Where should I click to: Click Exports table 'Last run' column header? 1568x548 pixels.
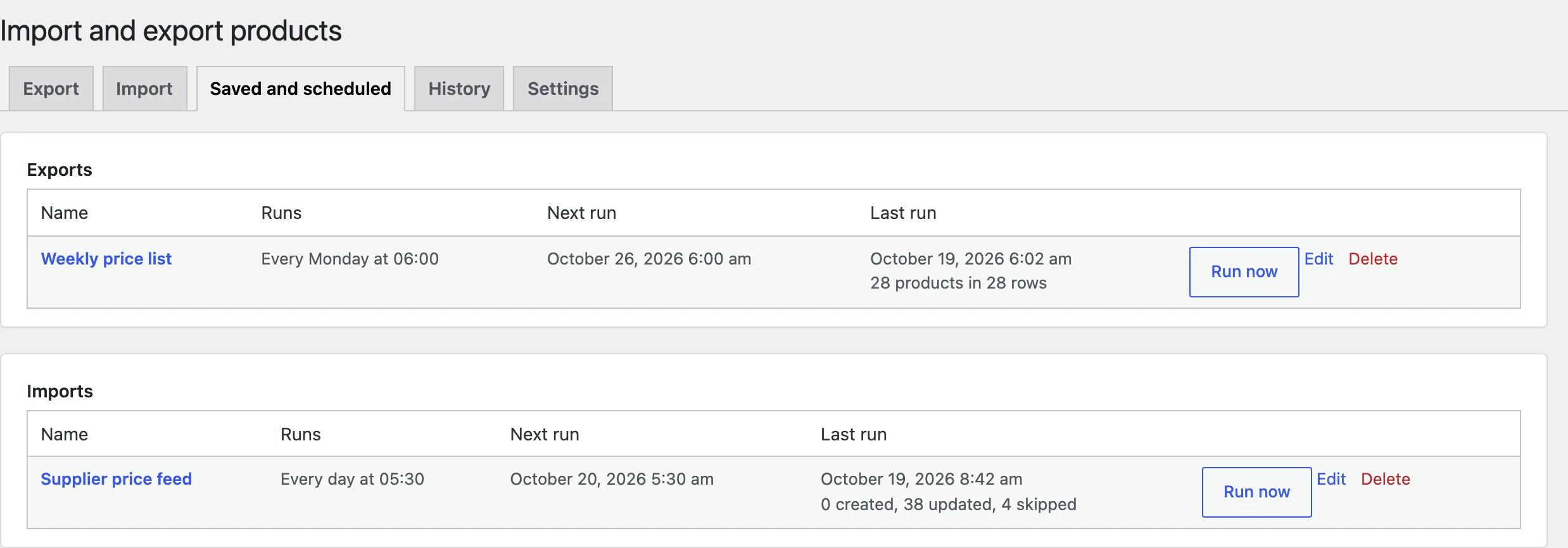click(x=903, y=213)
